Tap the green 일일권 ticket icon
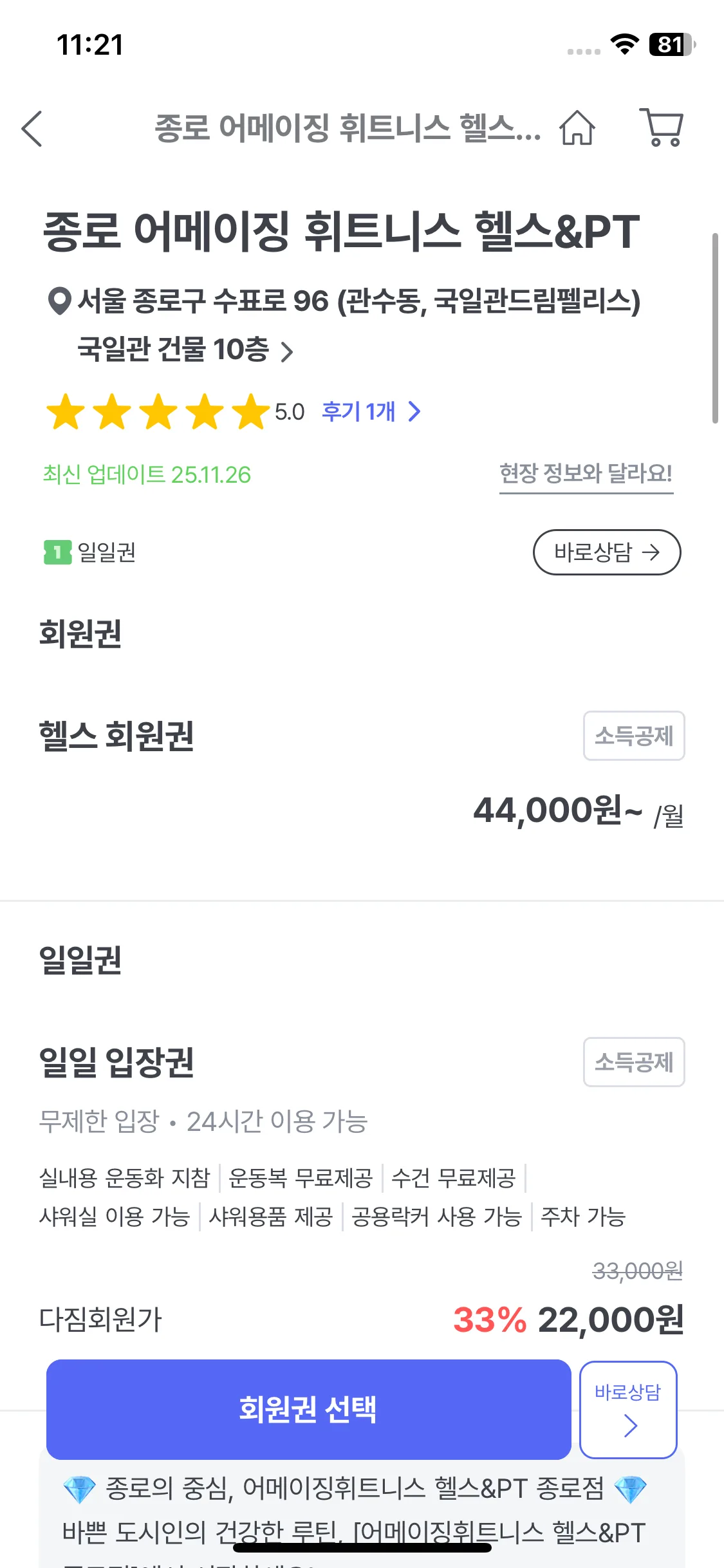This screenshot has width=724, height=1568. [57, 552]
